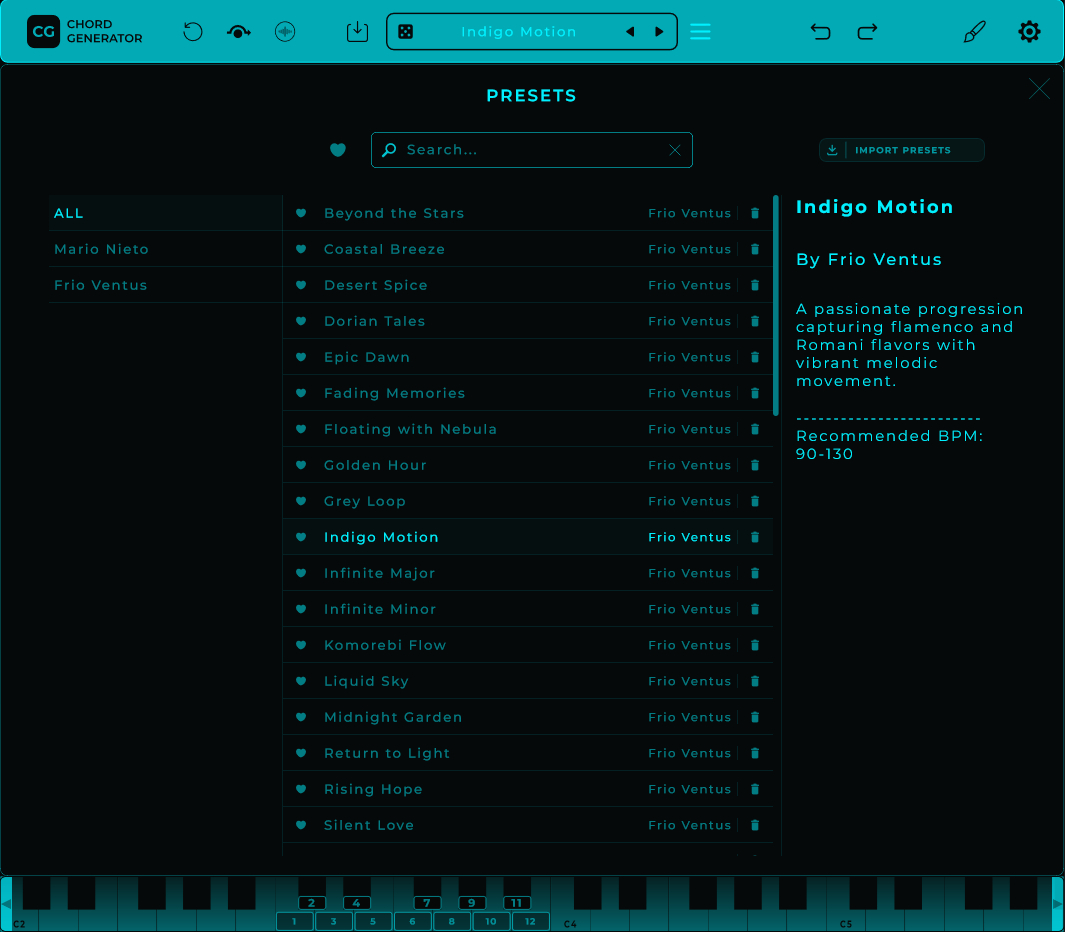
Task: Click the CG Chord Generator logo
Action: [85, 32]
